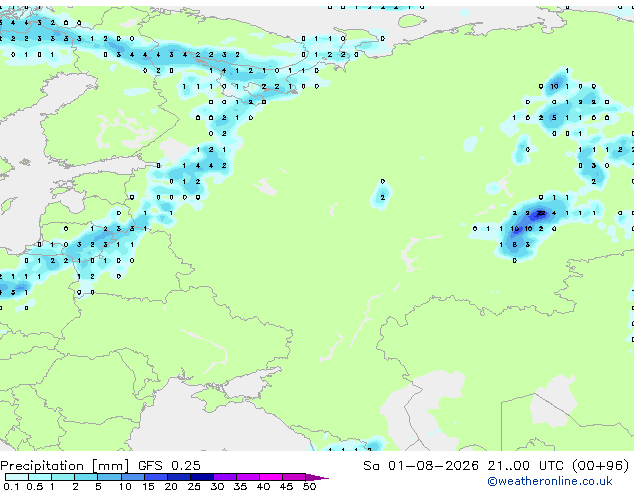Select the "GFS 0.25" model label

click(x=169, y=466)
